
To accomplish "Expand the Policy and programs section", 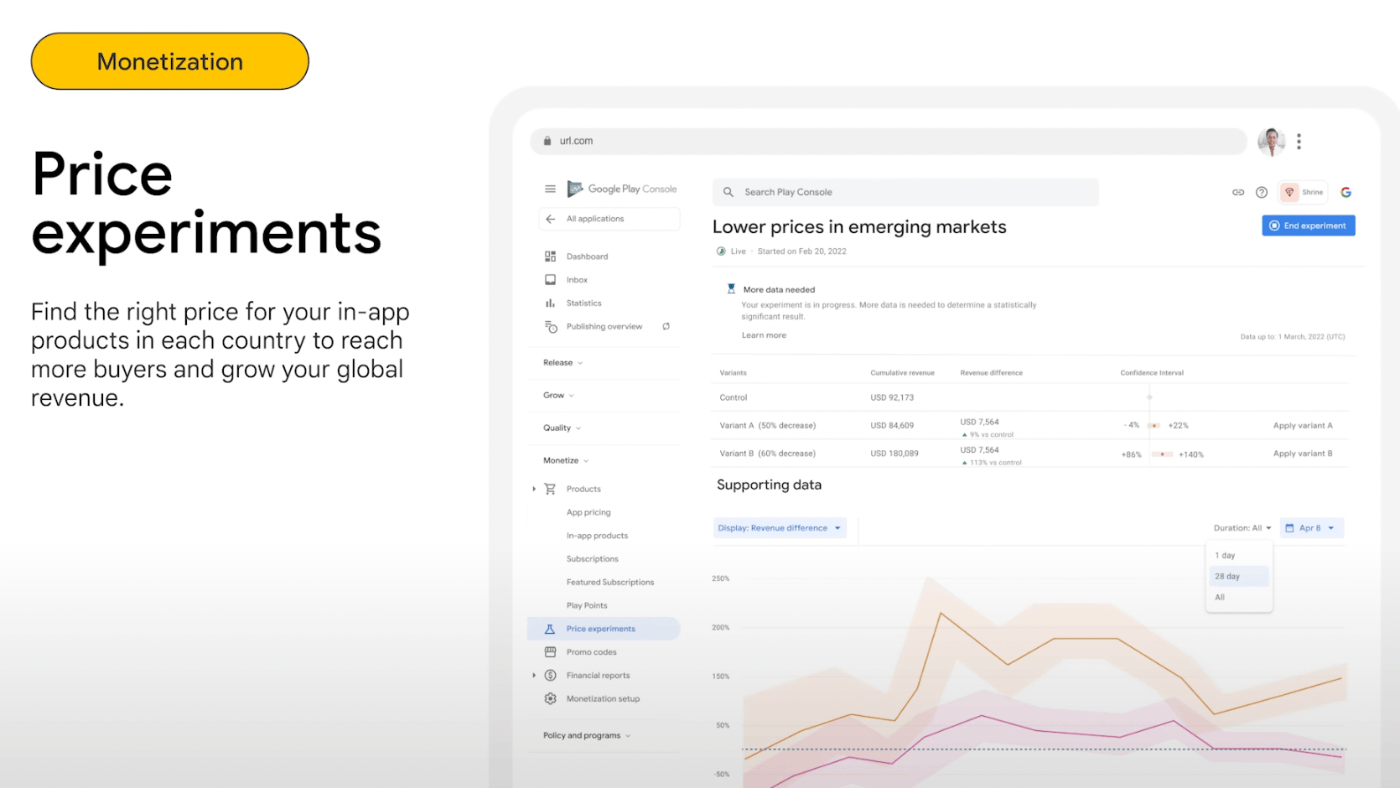I will pos(587,736).
